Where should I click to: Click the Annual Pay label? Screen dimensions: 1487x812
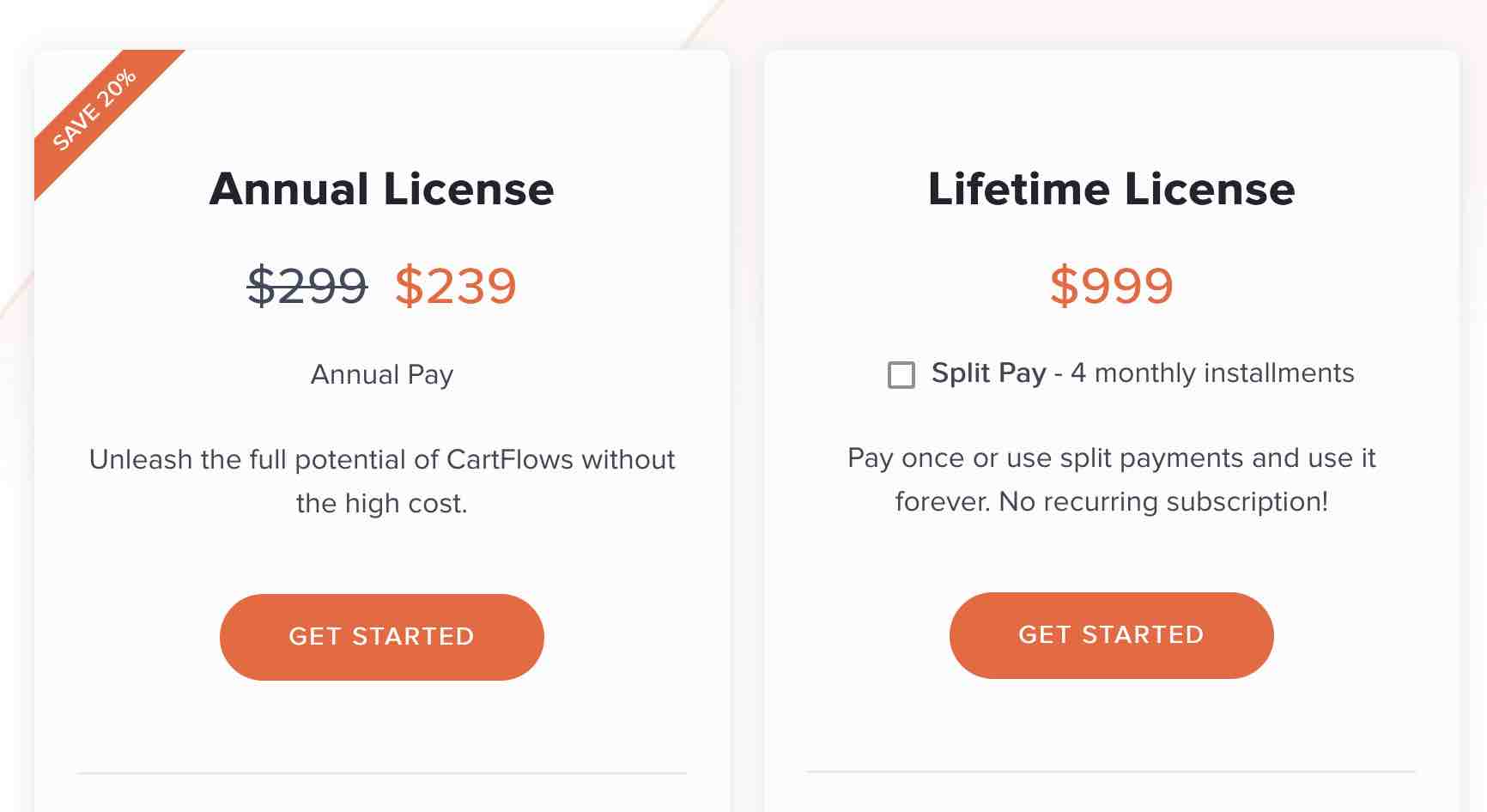[381, 374]
